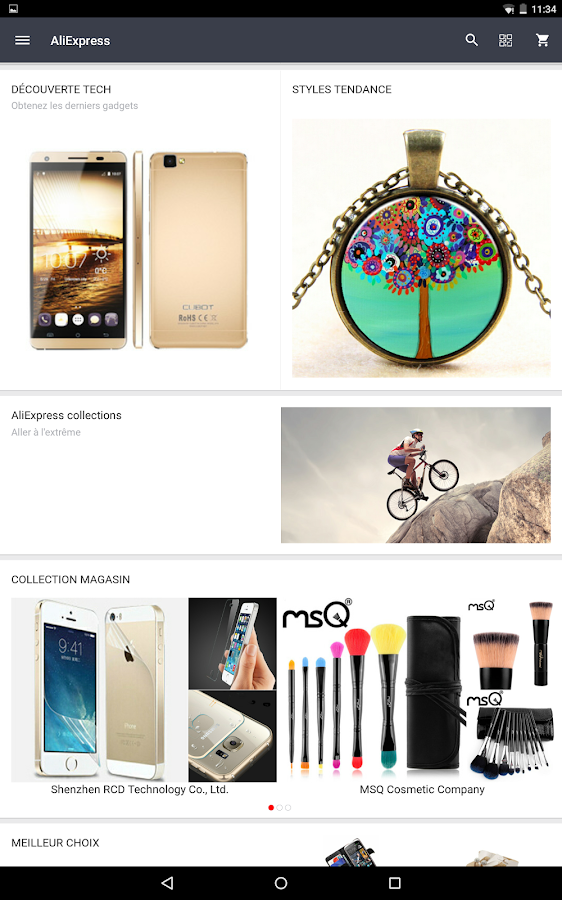Tap the tree pendant necklace image
The image size is (562, 900).
pos(421,248)
